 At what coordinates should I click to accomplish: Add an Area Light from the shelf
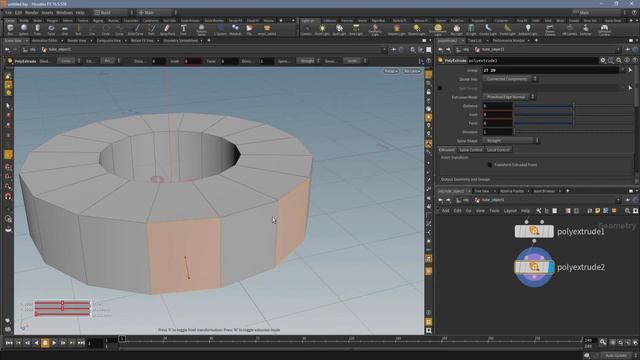pyautogui.click(x=356, y=29)
